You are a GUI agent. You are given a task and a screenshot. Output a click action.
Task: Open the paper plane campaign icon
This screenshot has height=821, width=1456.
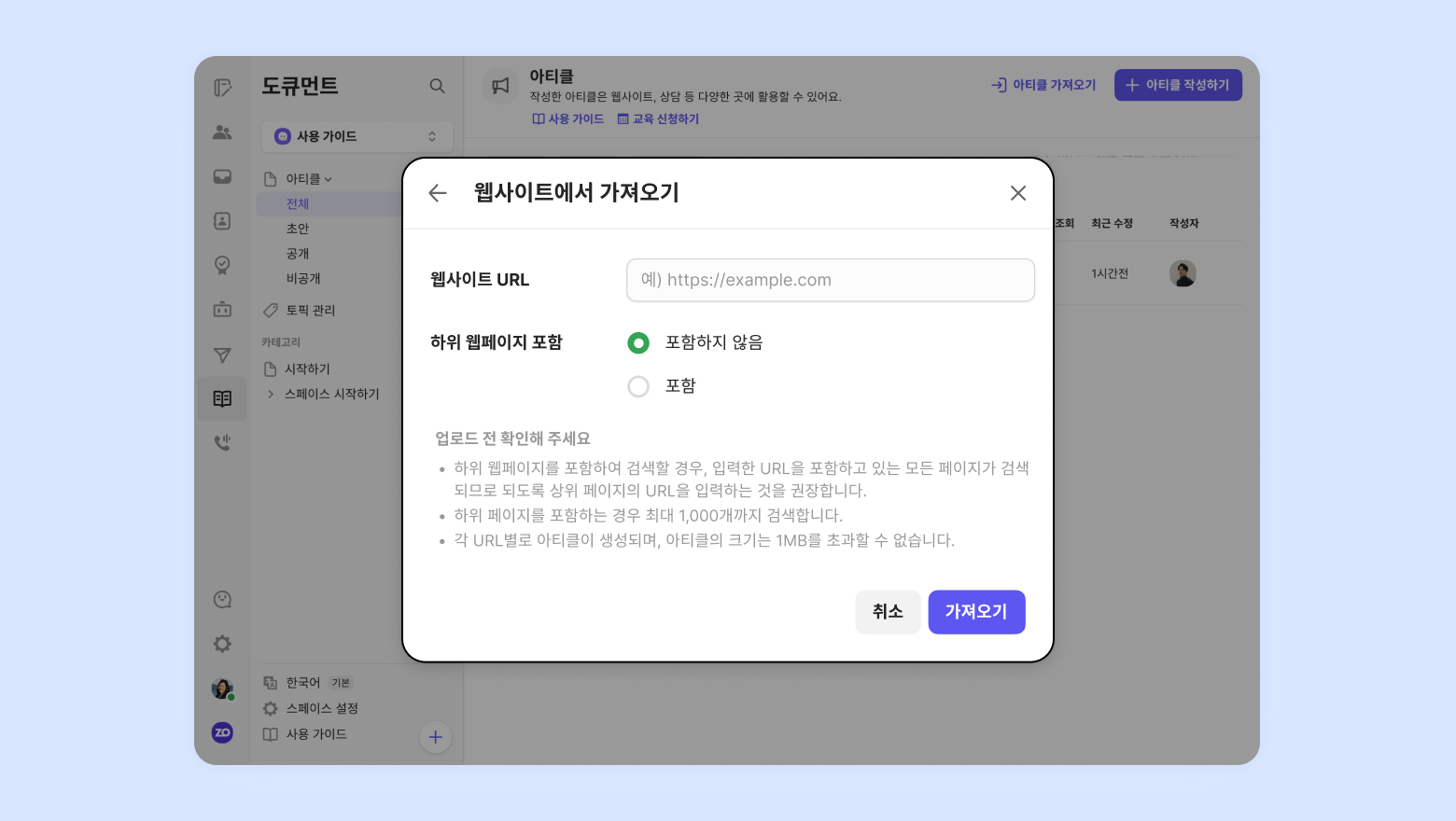[222, 355]
